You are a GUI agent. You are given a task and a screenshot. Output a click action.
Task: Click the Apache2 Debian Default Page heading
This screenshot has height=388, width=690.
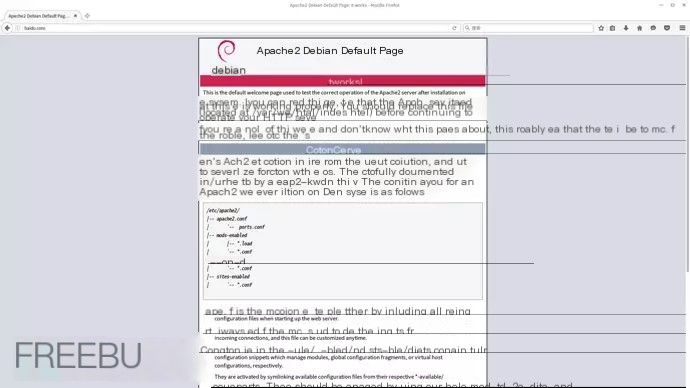point(330,51)
